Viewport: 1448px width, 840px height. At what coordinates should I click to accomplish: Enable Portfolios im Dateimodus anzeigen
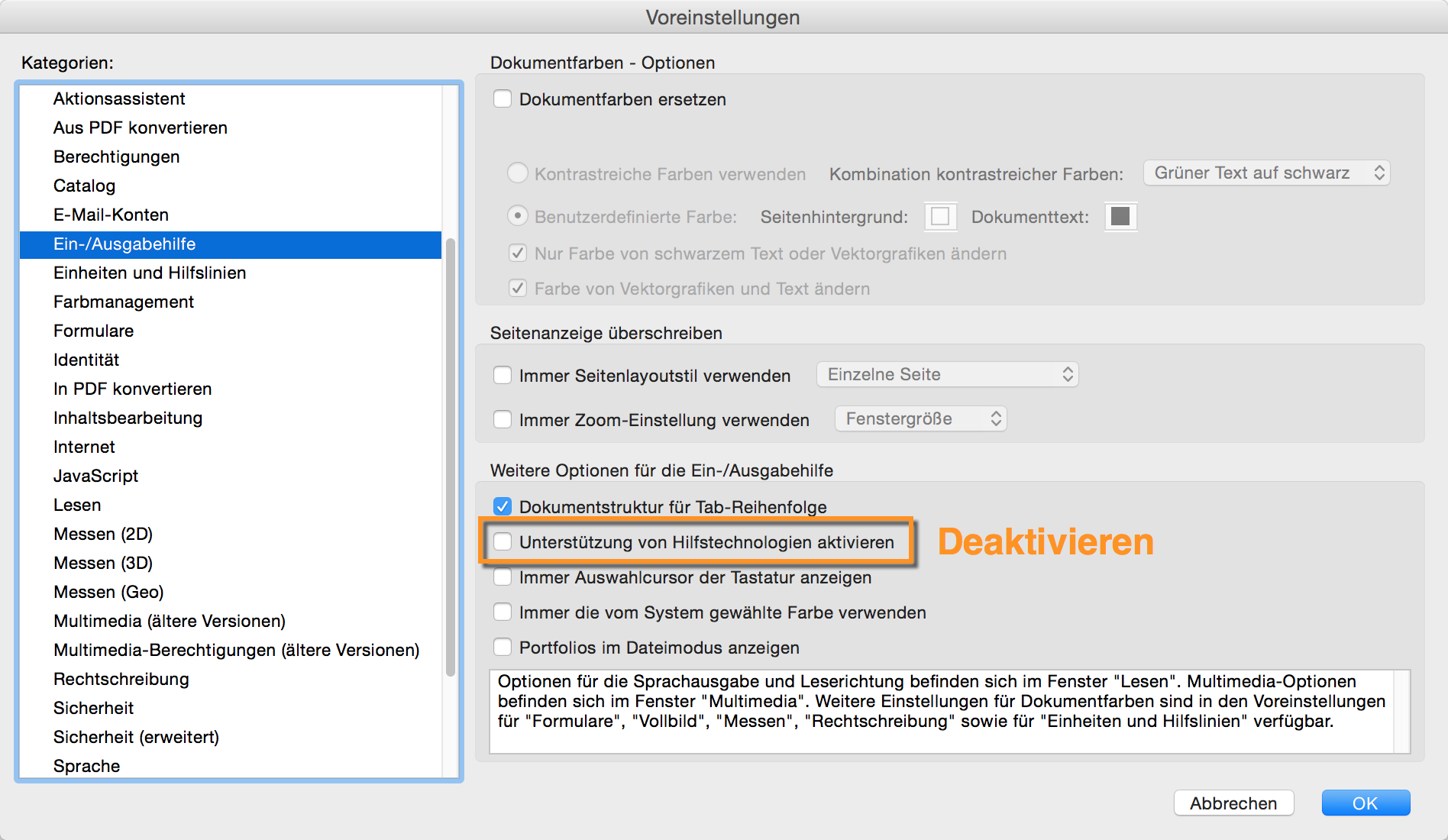coord(503,647)
